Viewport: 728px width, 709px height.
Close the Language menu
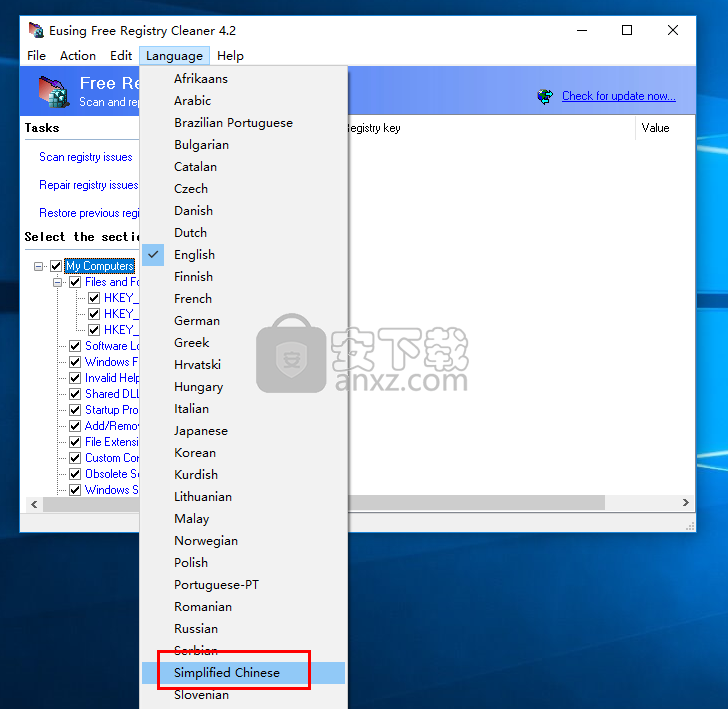tap(174, 56)
